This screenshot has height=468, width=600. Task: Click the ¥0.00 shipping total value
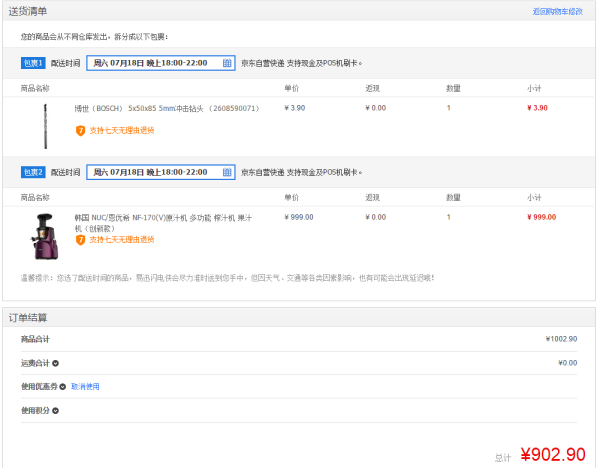click(567, 363)
